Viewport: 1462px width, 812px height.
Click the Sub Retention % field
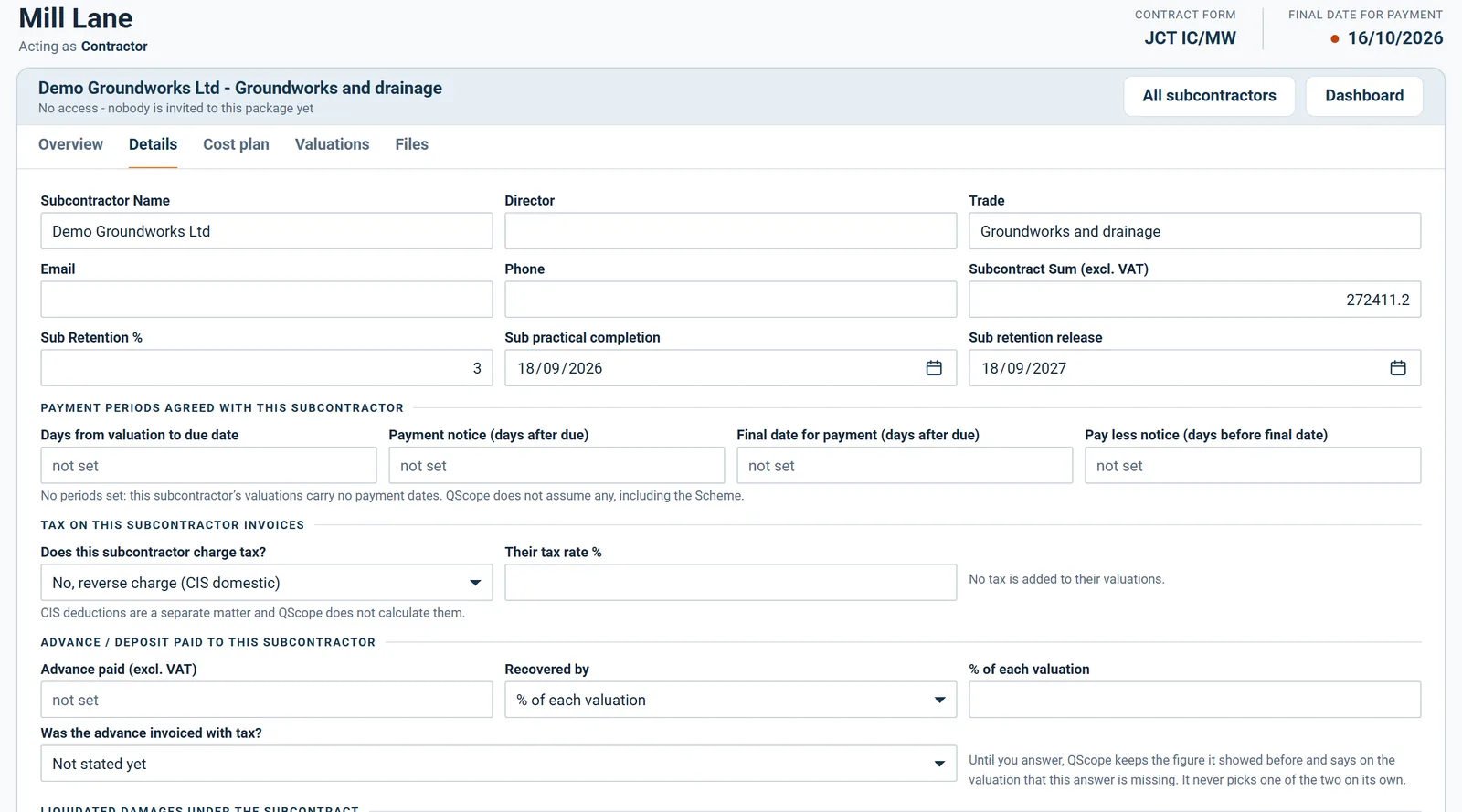point(267,368)
